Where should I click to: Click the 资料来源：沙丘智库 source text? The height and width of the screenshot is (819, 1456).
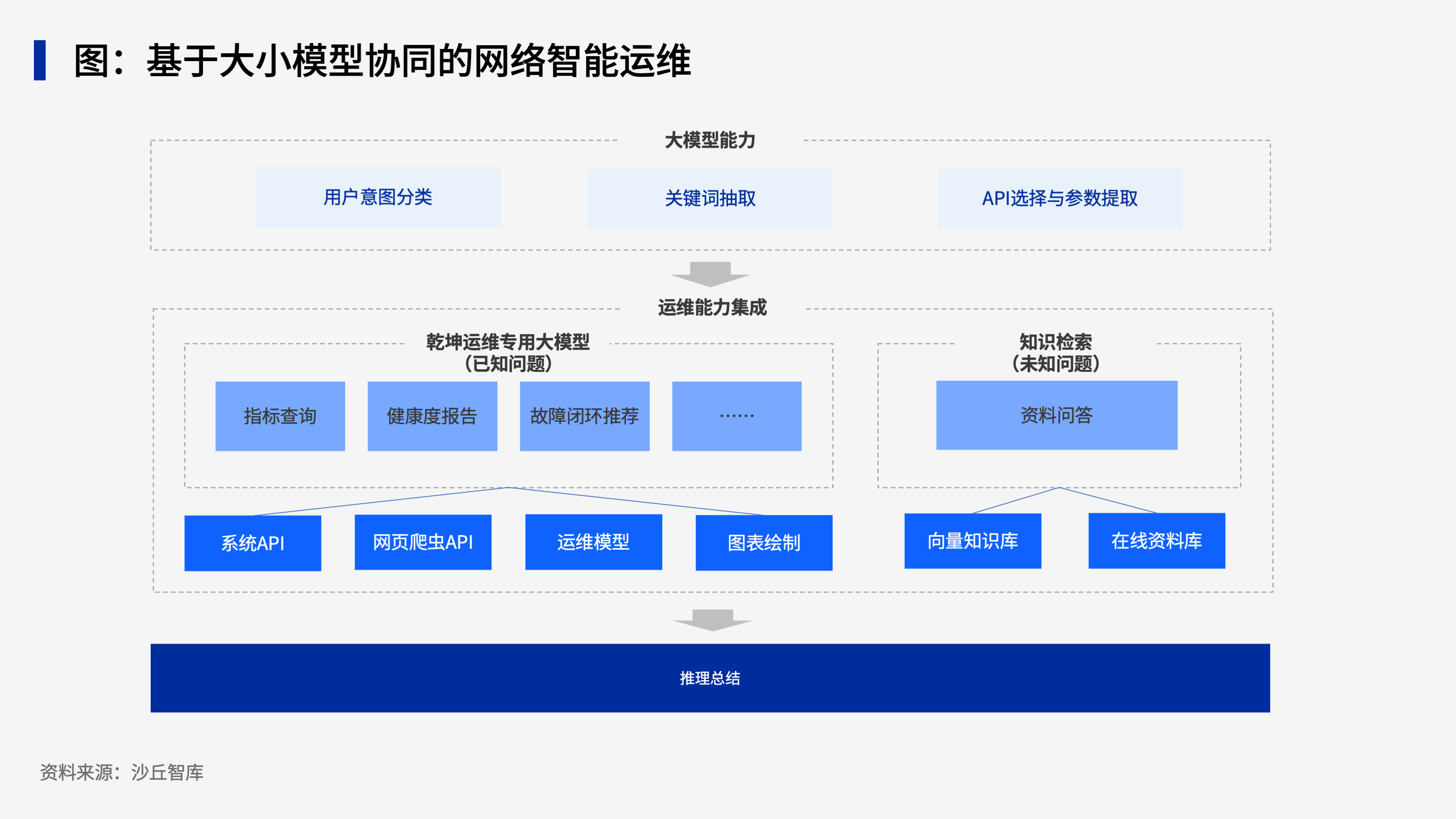pos(121,772)
